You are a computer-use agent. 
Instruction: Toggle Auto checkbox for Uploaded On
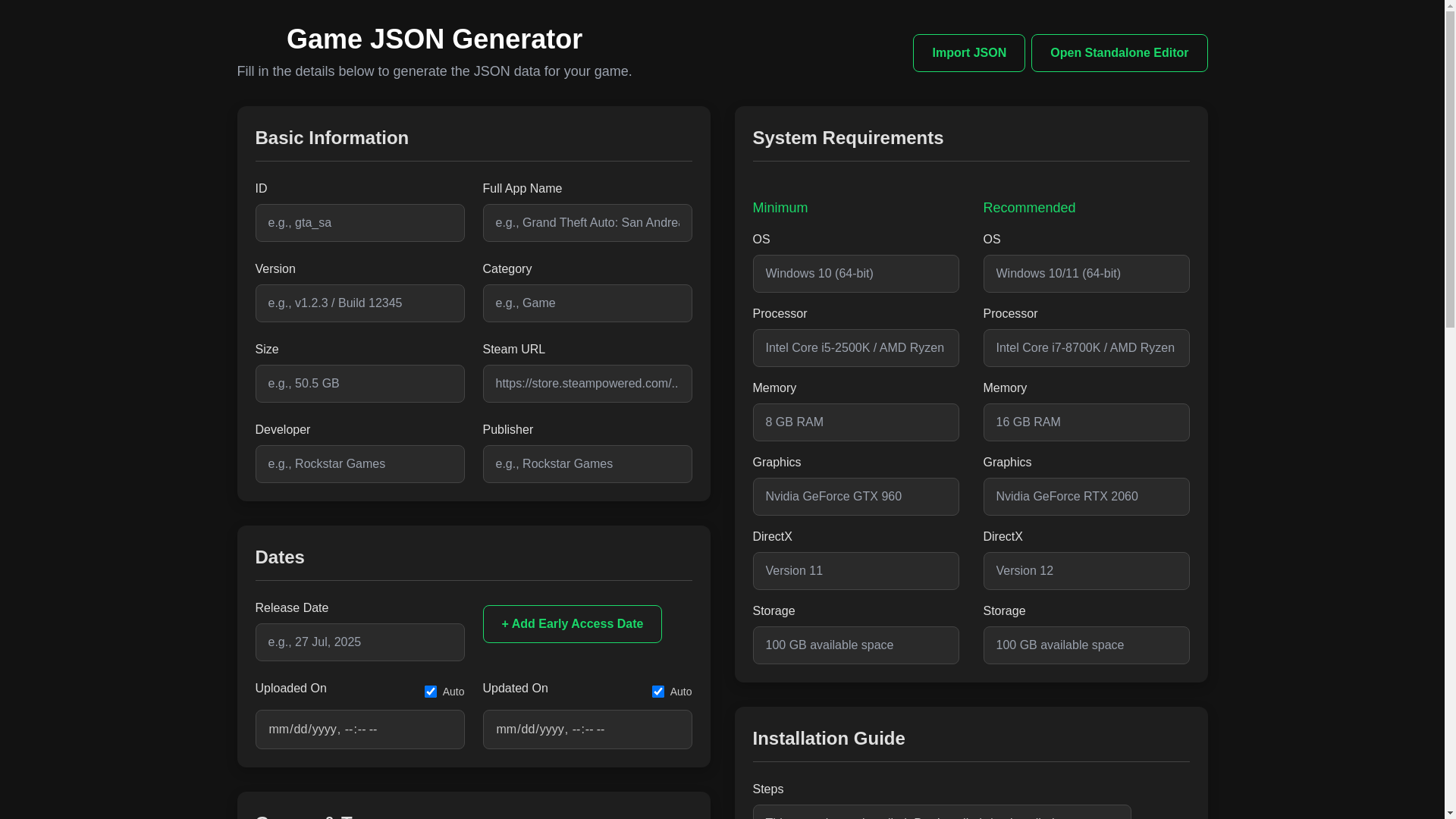tap(430, 692)
